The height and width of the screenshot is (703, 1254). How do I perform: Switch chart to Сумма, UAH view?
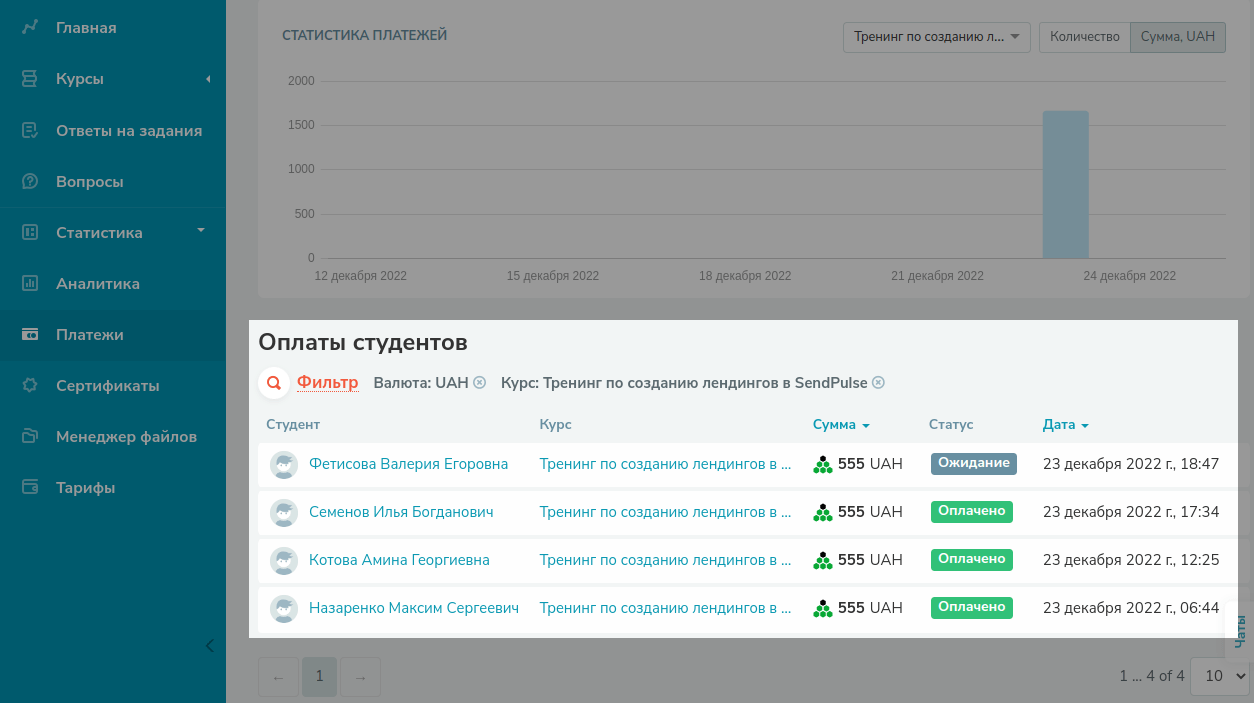pos(1177,37)
